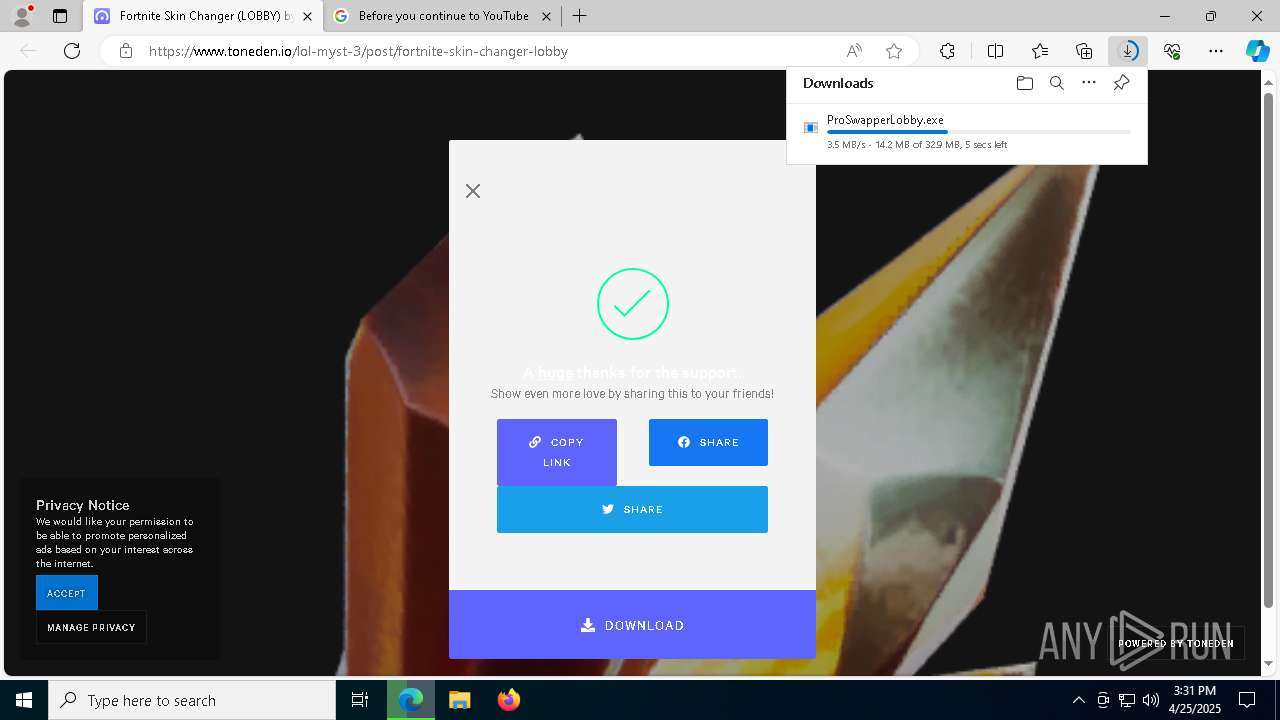Screen dimensions: 1280x720
Task: Close the Fortnite Skin Changer tab
Action: click(307, 16)
